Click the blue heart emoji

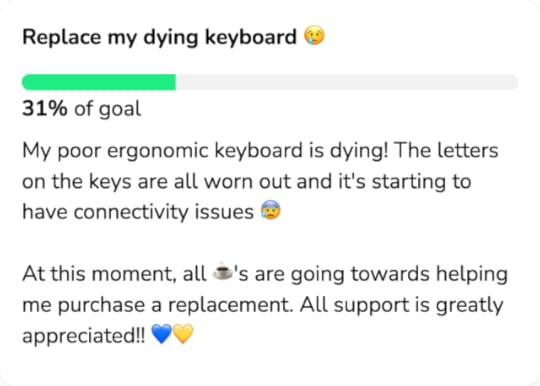click(x=162, y=334)
